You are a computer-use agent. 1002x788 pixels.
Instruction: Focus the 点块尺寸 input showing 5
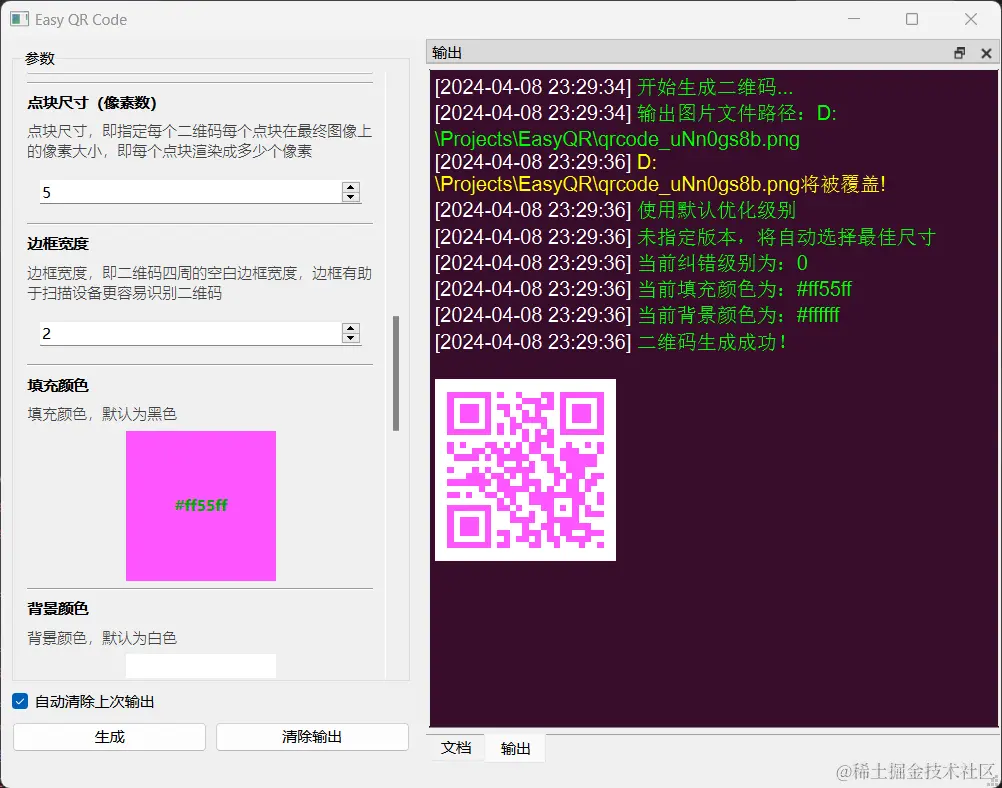(x=190, y=192)
